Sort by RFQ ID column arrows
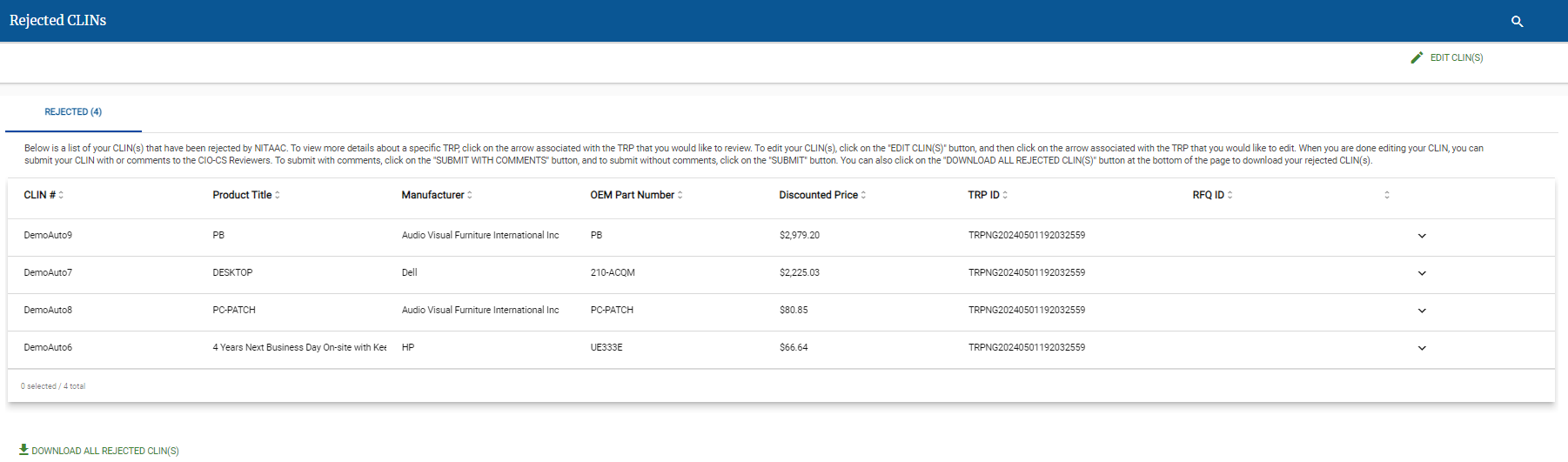This screenshot has height=462, width=1568. click(x=1230, y=195)
